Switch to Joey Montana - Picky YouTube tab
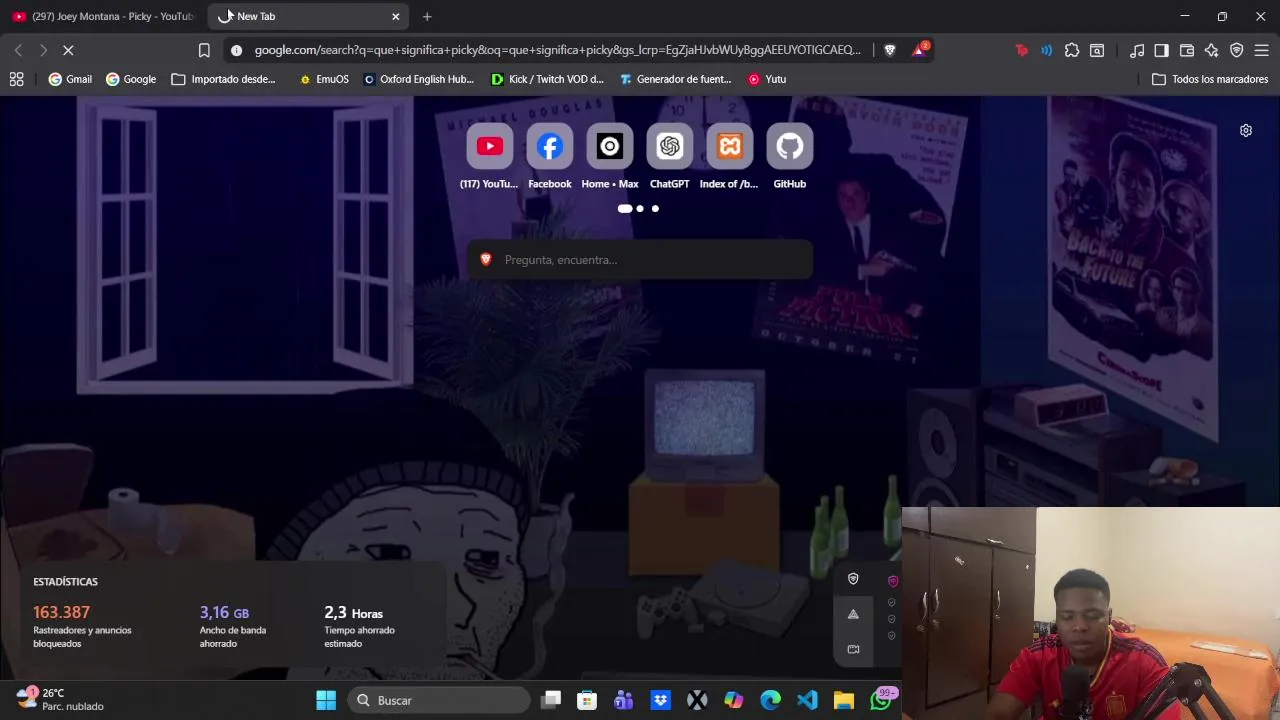The image size is (1280, 720). pyautogui.click(x=103, y=16)
